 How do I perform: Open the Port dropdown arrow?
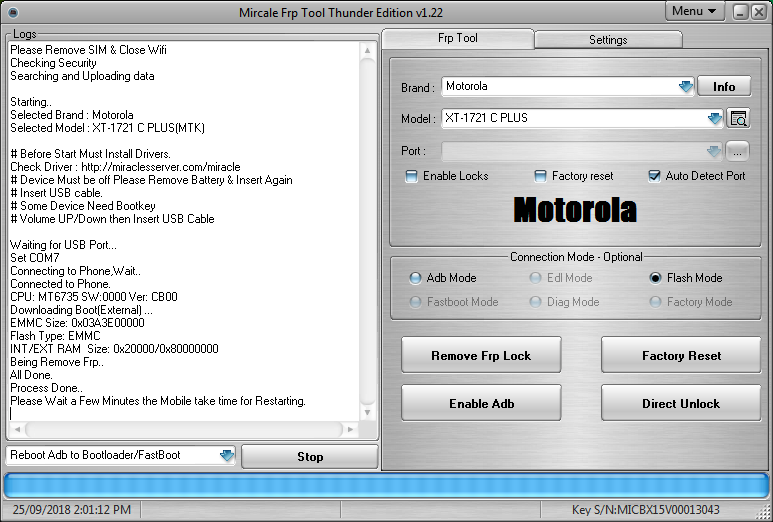click(713, 151)
